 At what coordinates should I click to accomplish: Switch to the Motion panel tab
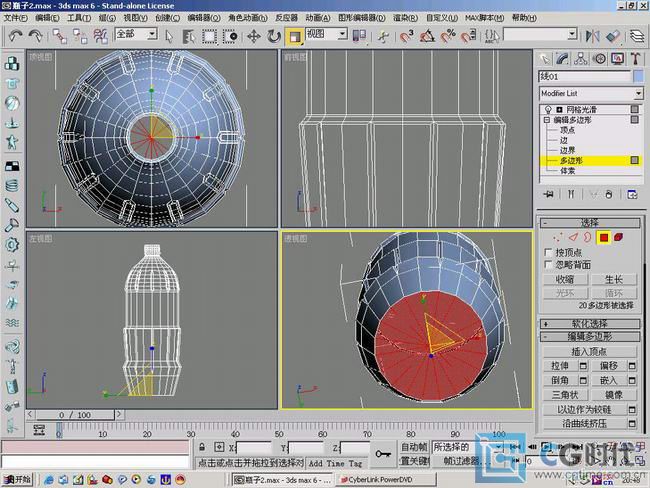click(x=599, y=59)
